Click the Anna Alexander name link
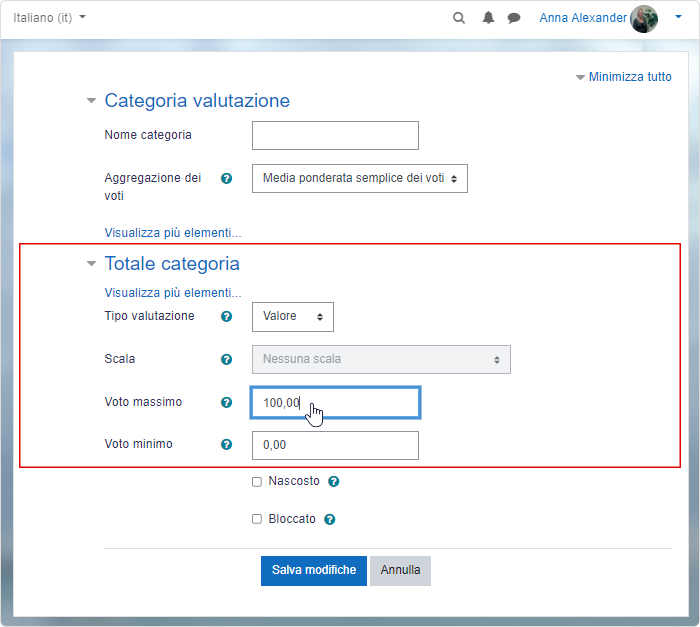Screen dimensions: 700x627 coord(583,18)
